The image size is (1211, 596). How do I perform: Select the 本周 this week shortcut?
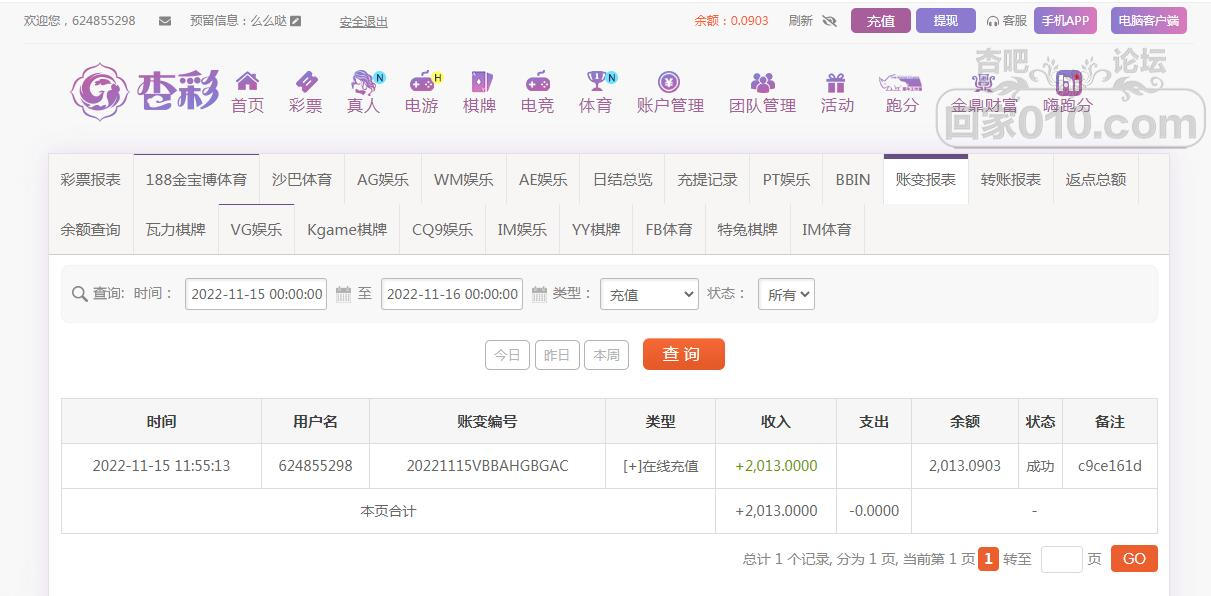pyautogui.click(x=606, y=354)
